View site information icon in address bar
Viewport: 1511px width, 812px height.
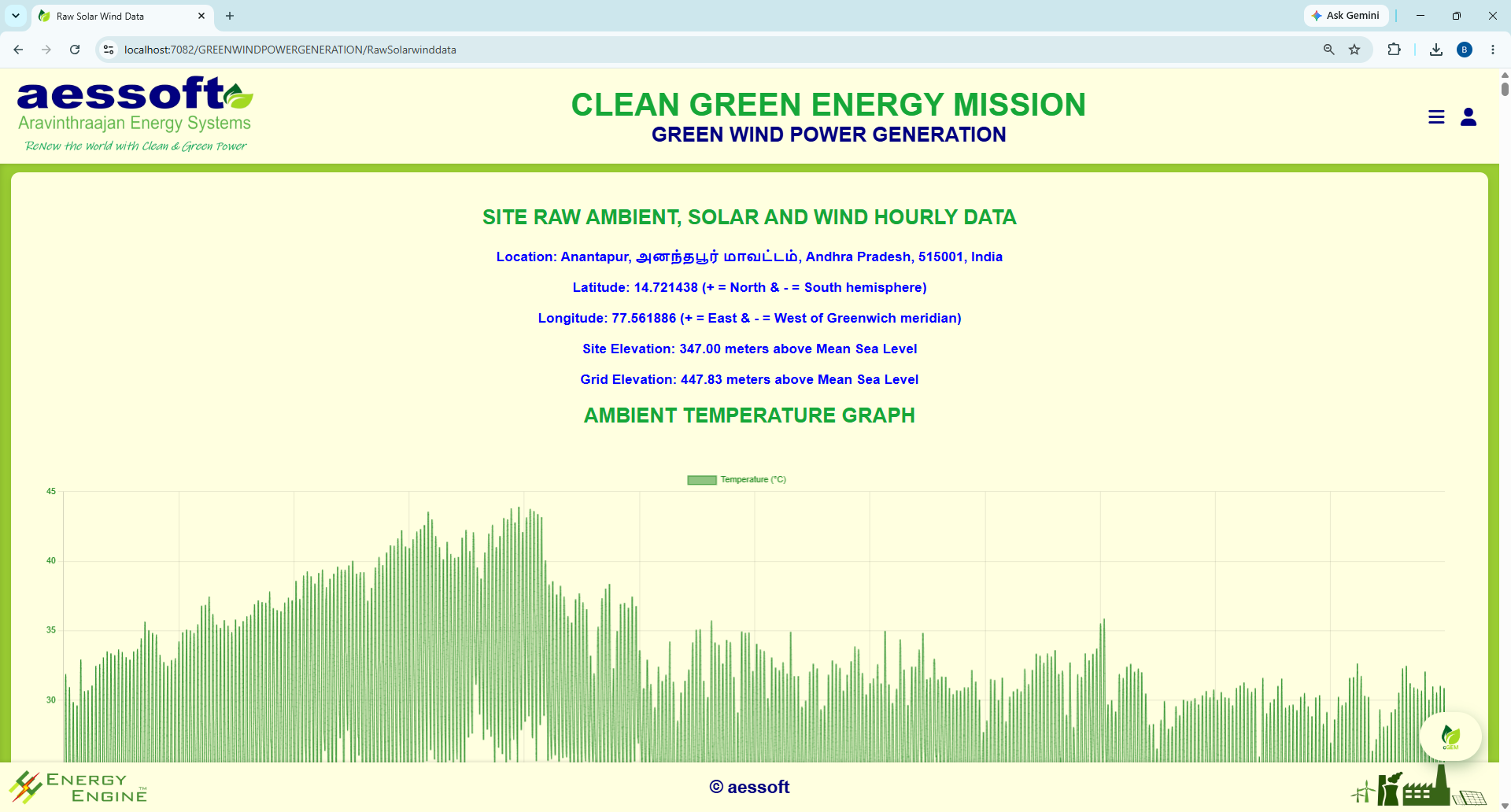pyautogui.click(x=109, y=50)
